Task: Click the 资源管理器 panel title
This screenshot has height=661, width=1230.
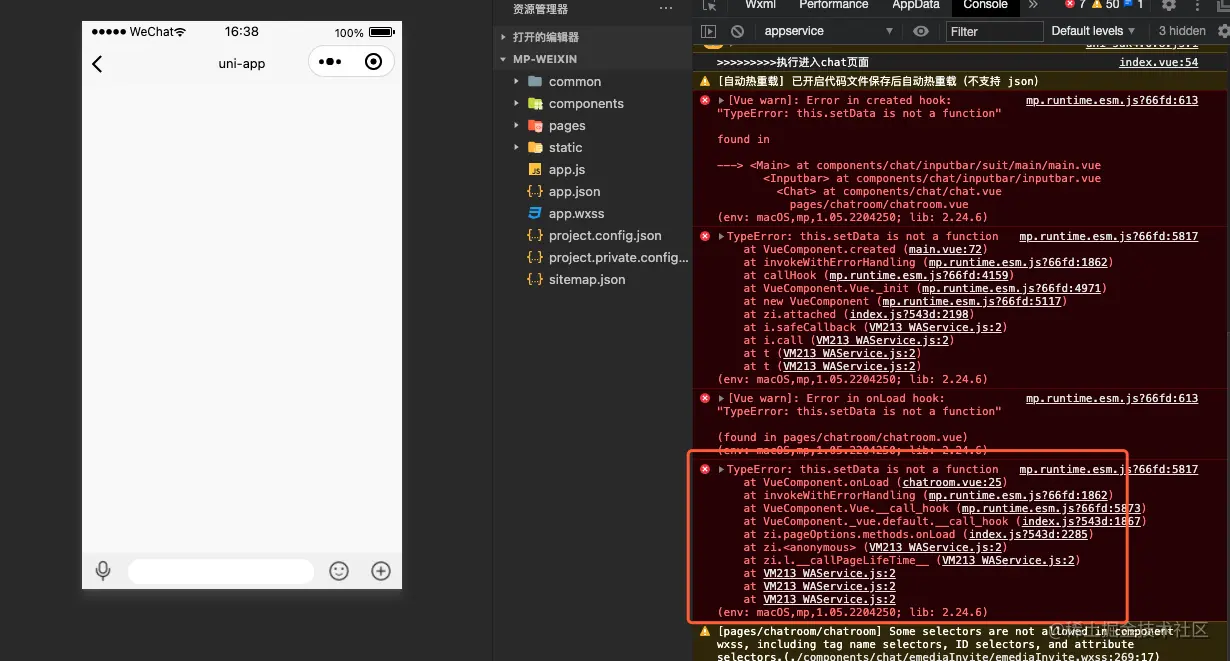Action: tap(540, 9)
